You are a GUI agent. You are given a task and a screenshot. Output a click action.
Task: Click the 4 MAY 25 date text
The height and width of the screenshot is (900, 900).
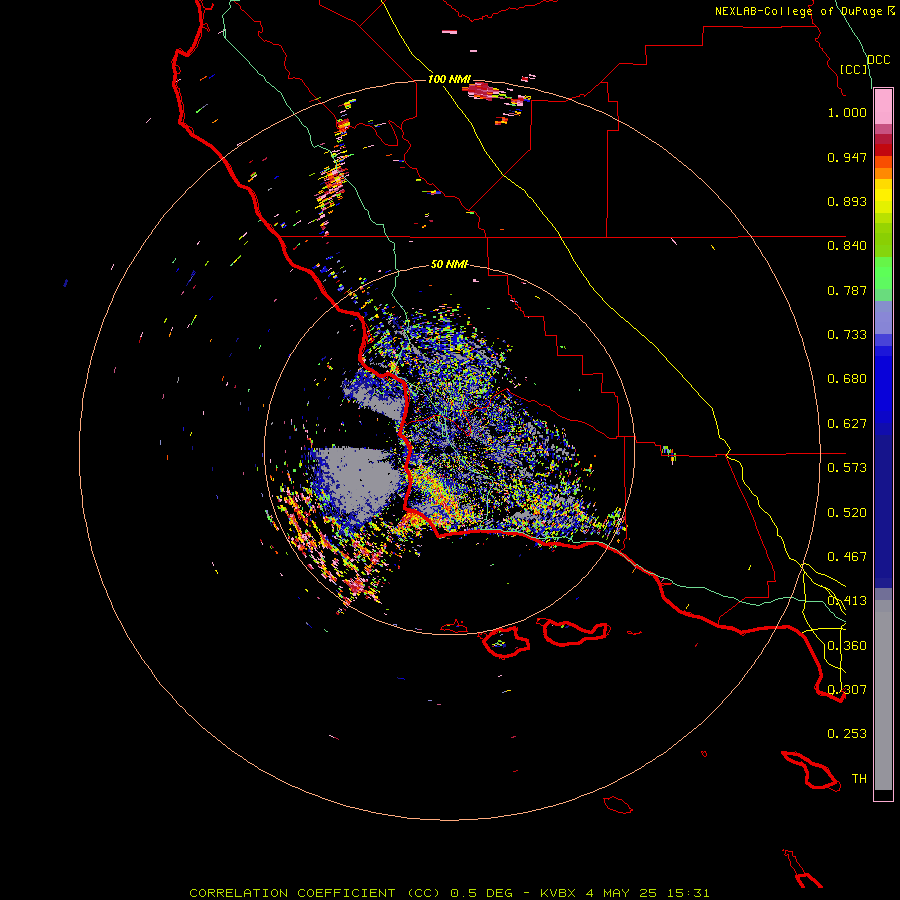pos(623,893)
